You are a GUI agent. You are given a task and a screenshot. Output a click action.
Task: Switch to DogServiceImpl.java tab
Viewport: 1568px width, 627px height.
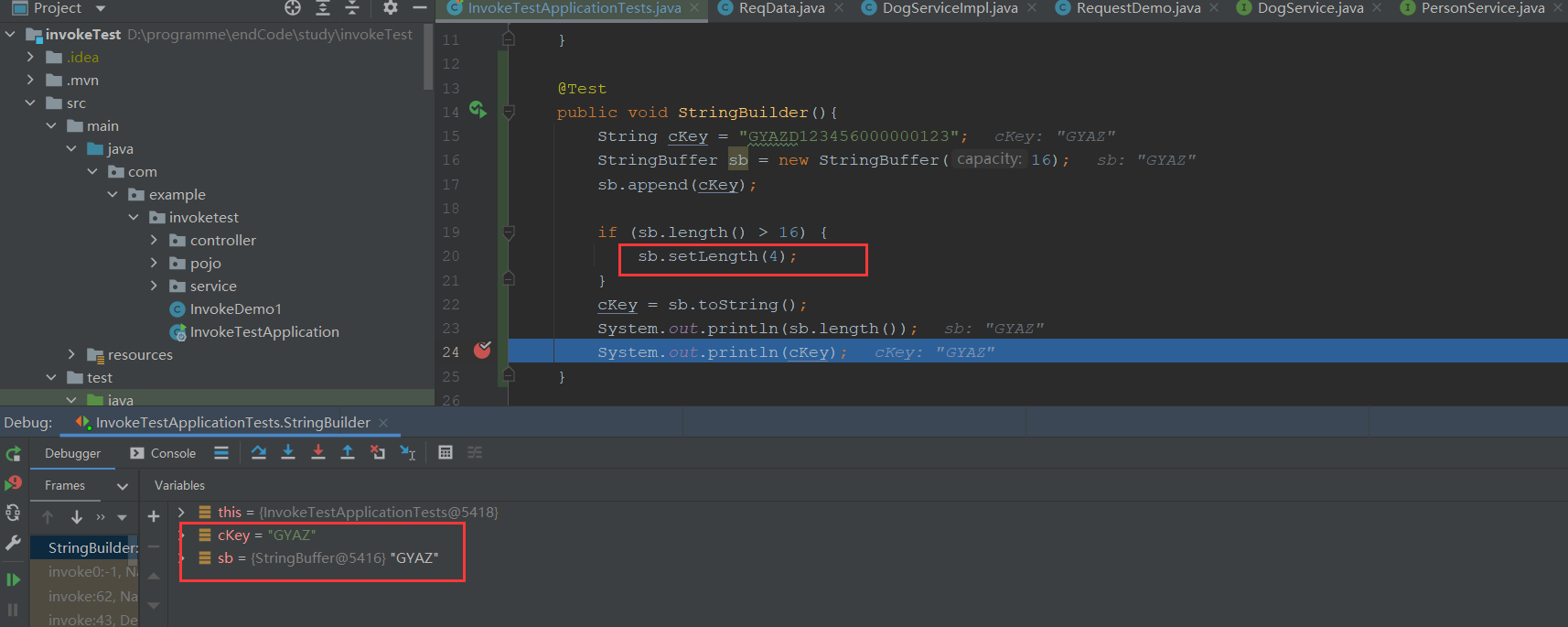pyautogui.click(x=950, y=8)
